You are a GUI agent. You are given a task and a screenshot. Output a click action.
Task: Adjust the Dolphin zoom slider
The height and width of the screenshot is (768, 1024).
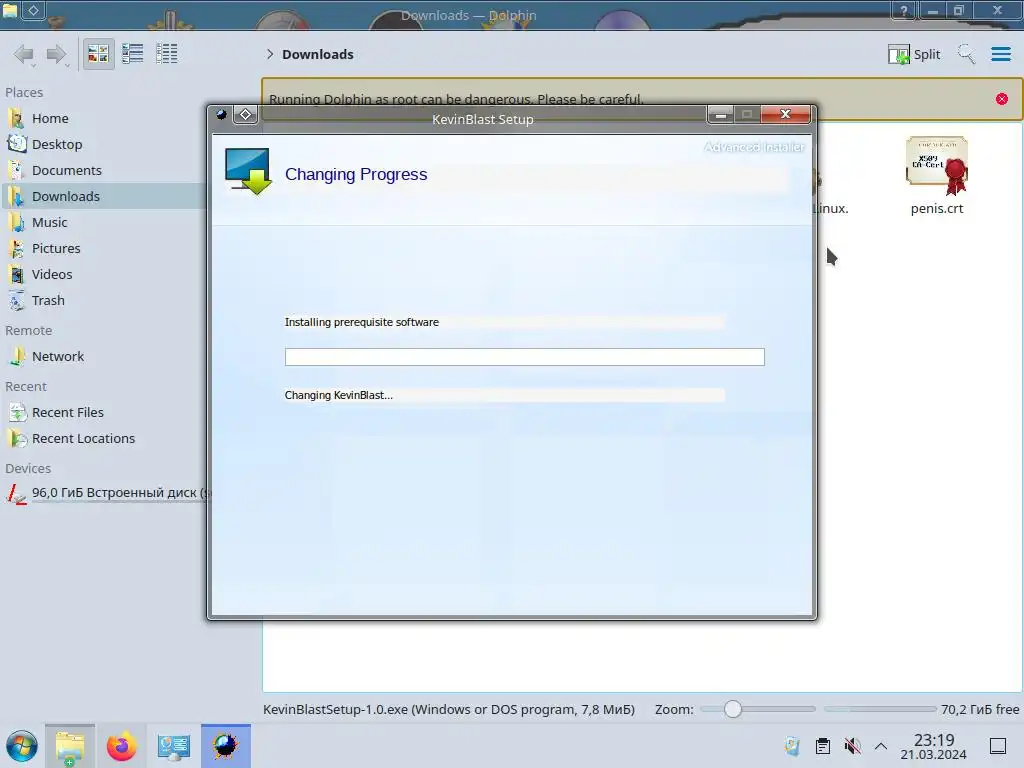[x=758, y=709]
